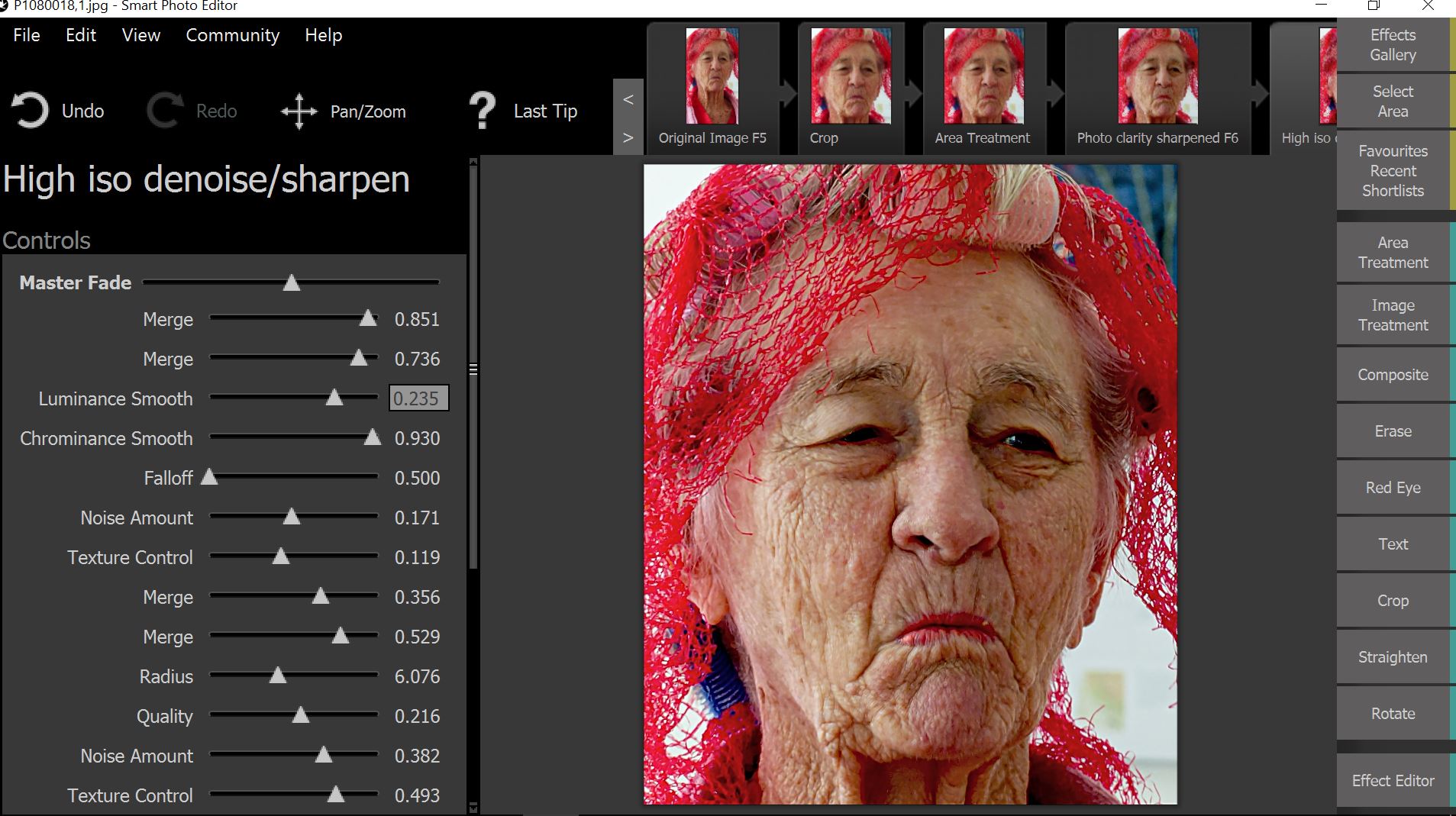Image resolution: width=1456 pixels, height=816 pixels.
Task: Click the Noise Amount slider valued 0.382
Action: 294,756
